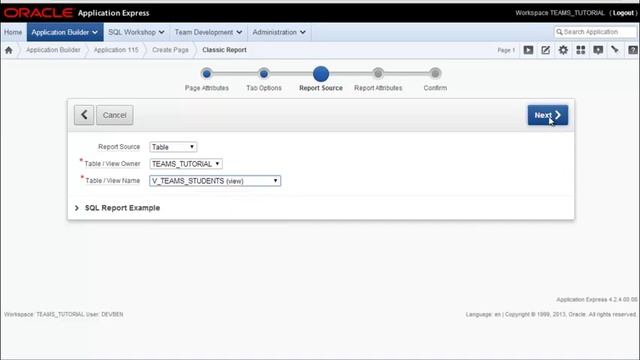Go back with the left arrow button
The height and width of the screenshot is (360, 640).
point(84,115)
